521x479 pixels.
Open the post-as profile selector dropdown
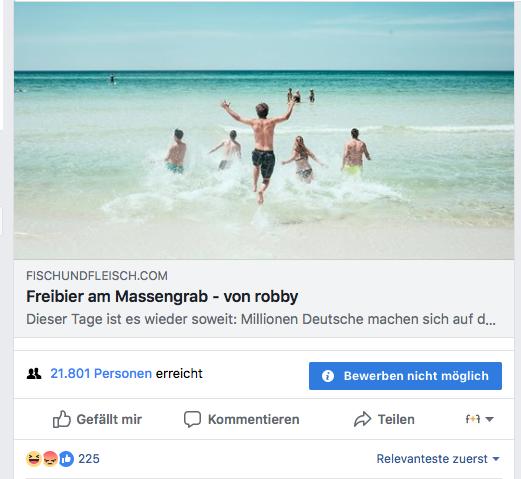pyautogui.click(x=479, y=419)
